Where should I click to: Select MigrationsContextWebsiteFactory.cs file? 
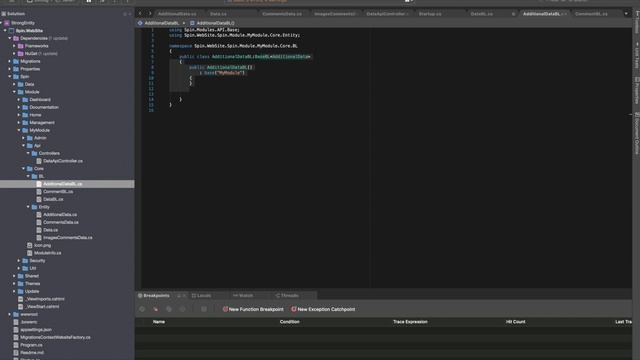pos(55,338)
